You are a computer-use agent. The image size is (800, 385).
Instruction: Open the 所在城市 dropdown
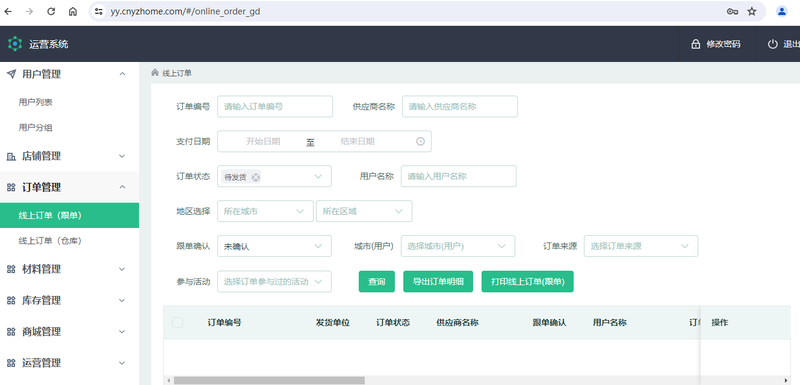click(x=265, y=211)
